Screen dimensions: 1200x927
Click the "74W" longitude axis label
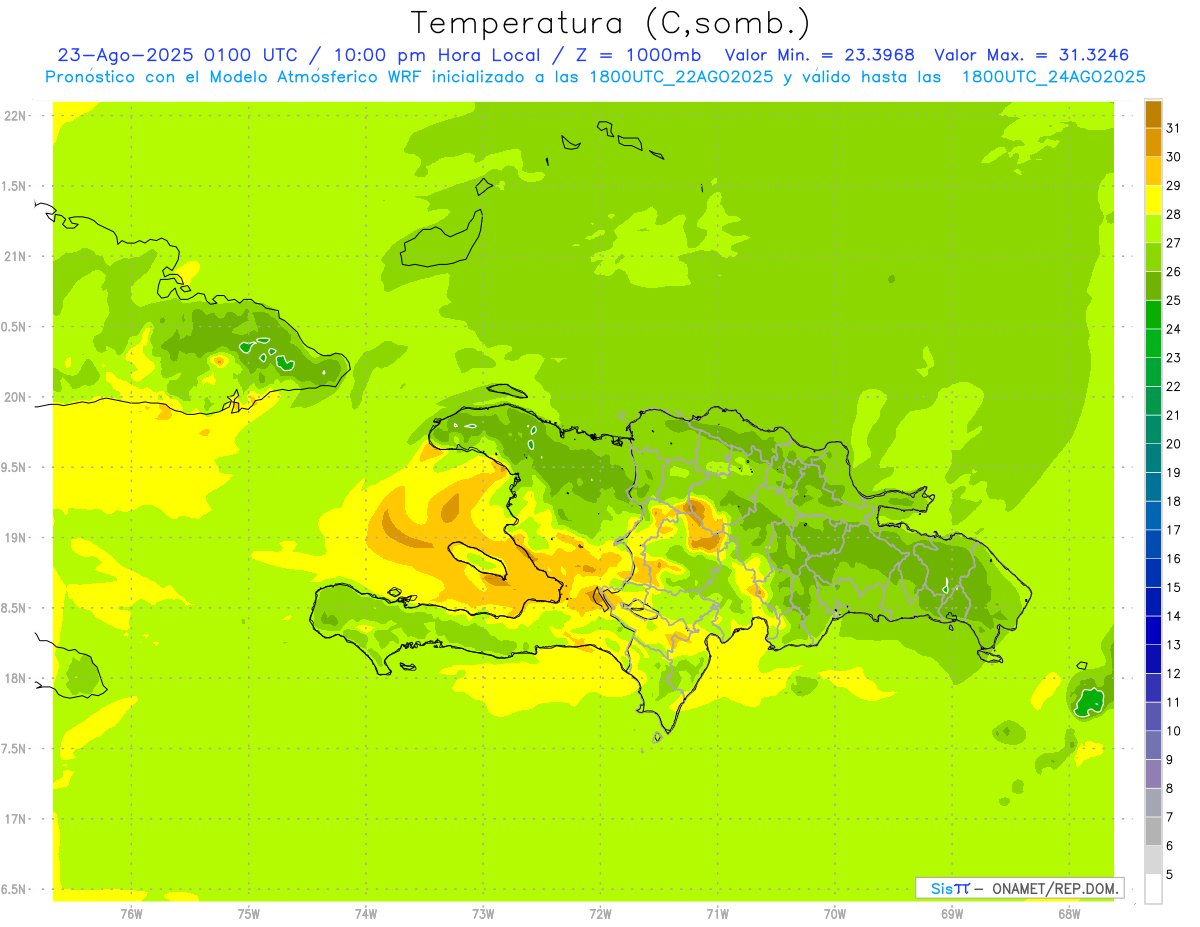365,914
